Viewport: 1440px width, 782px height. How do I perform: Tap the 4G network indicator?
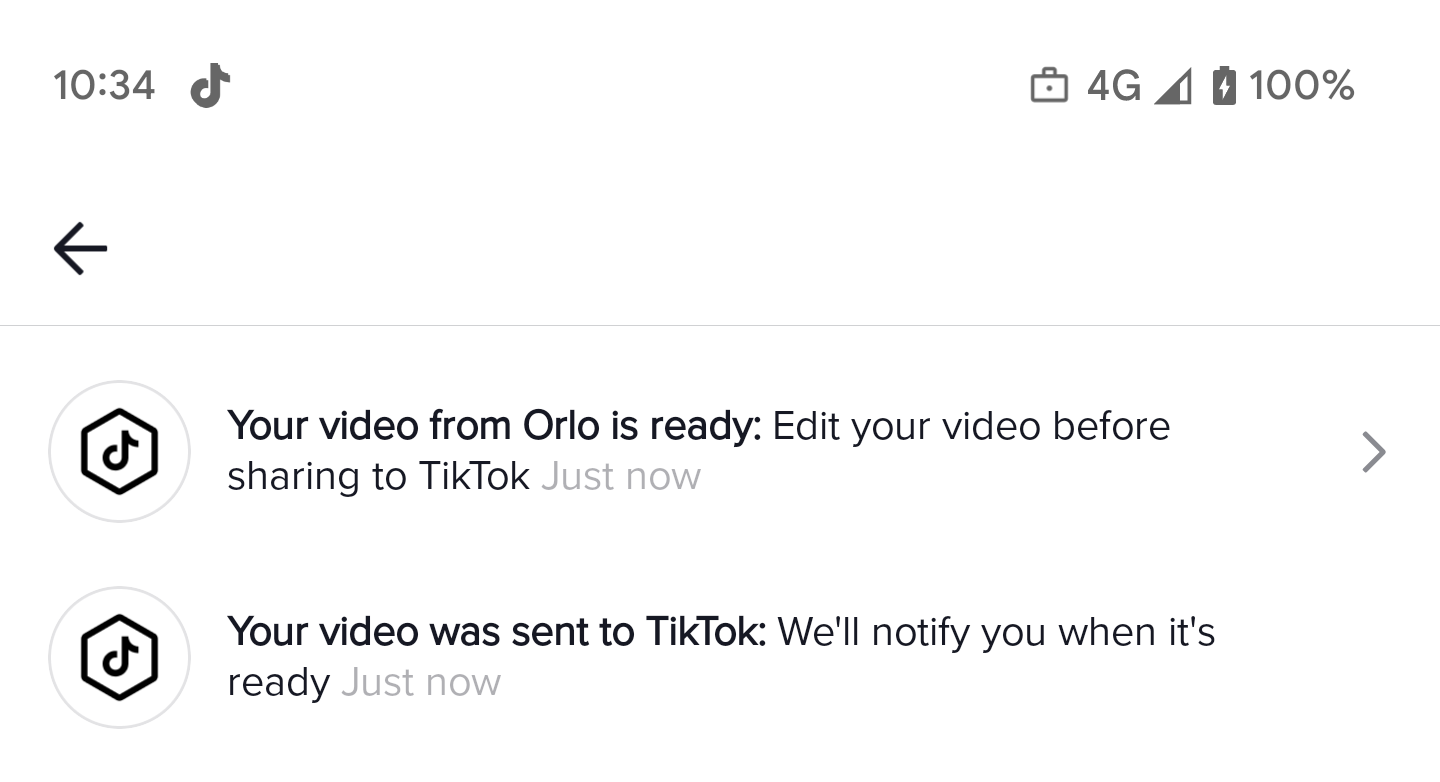[x=1113, y=86]
